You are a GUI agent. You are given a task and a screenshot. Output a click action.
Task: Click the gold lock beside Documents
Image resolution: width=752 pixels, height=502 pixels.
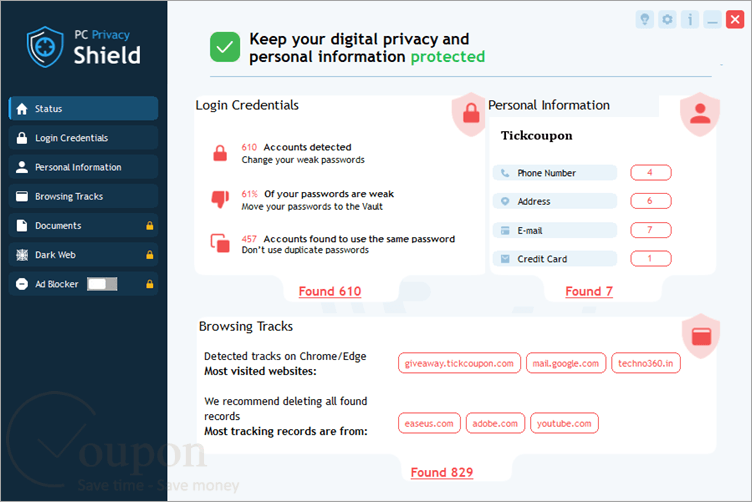[150, 225]
